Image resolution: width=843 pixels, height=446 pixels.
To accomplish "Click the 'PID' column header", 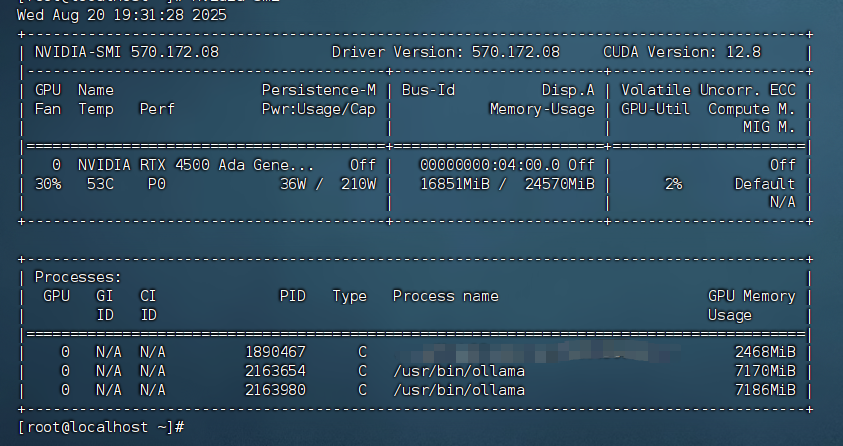I will [293, 296].
